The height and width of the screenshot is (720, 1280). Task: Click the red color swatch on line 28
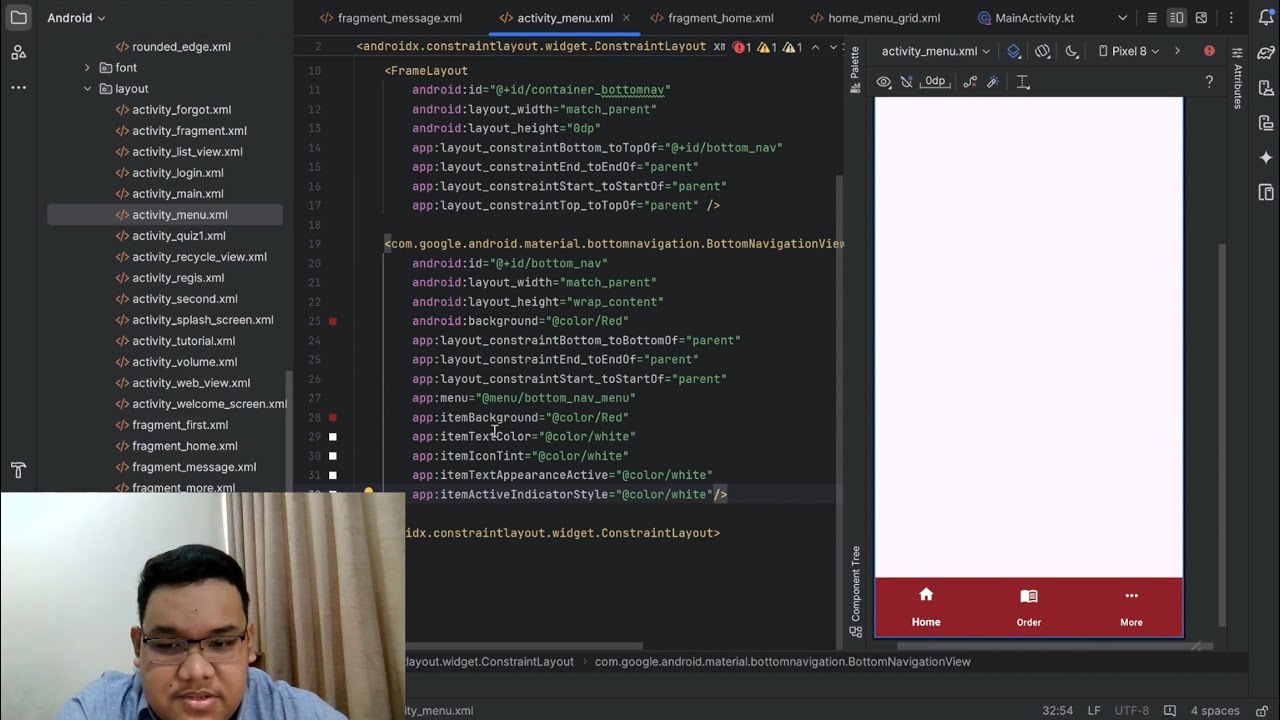[333, 417]
